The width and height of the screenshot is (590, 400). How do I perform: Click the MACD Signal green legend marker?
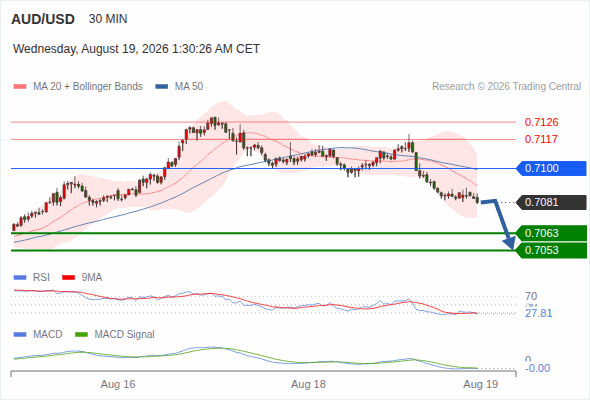click(82, 335)
